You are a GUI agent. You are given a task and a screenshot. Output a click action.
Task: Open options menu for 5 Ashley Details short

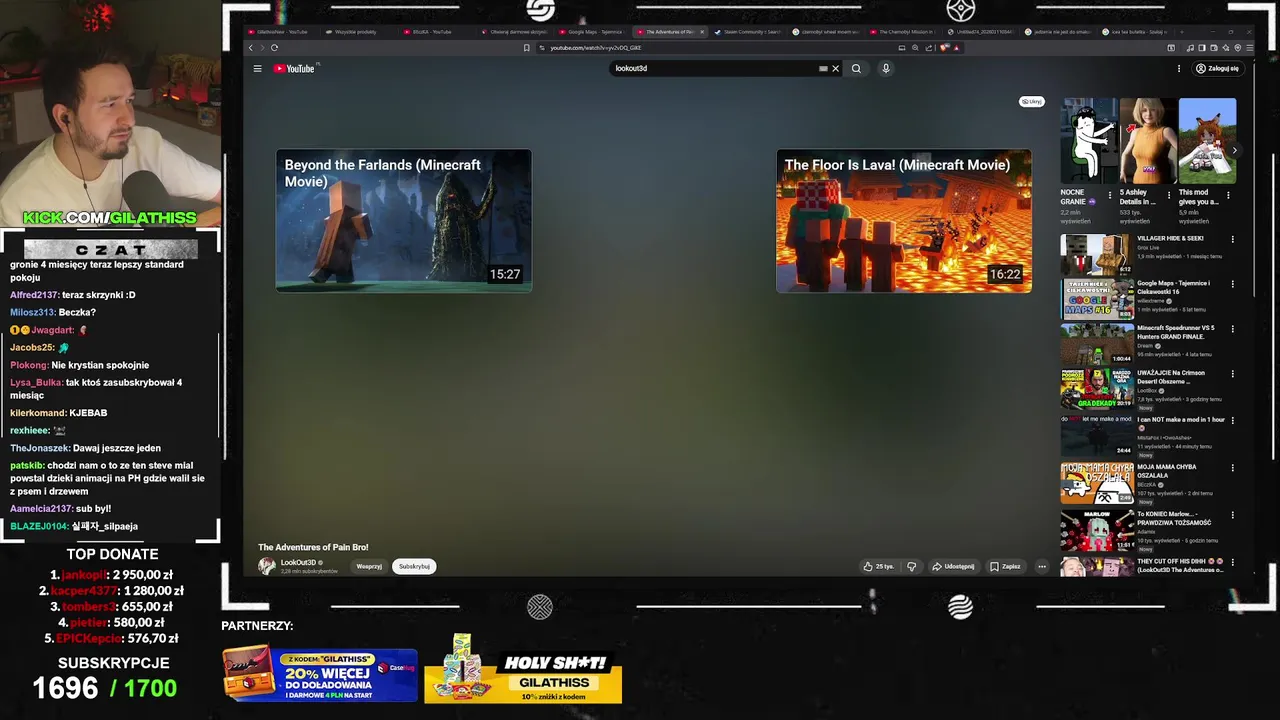pyautogui.click(x=1169, y=196)
